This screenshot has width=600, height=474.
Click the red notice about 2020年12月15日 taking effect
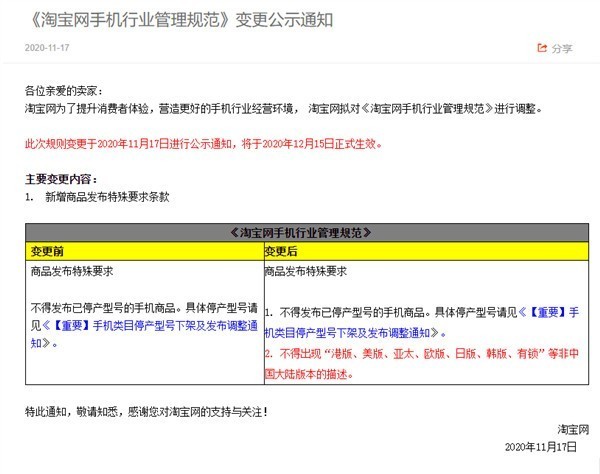203,143
